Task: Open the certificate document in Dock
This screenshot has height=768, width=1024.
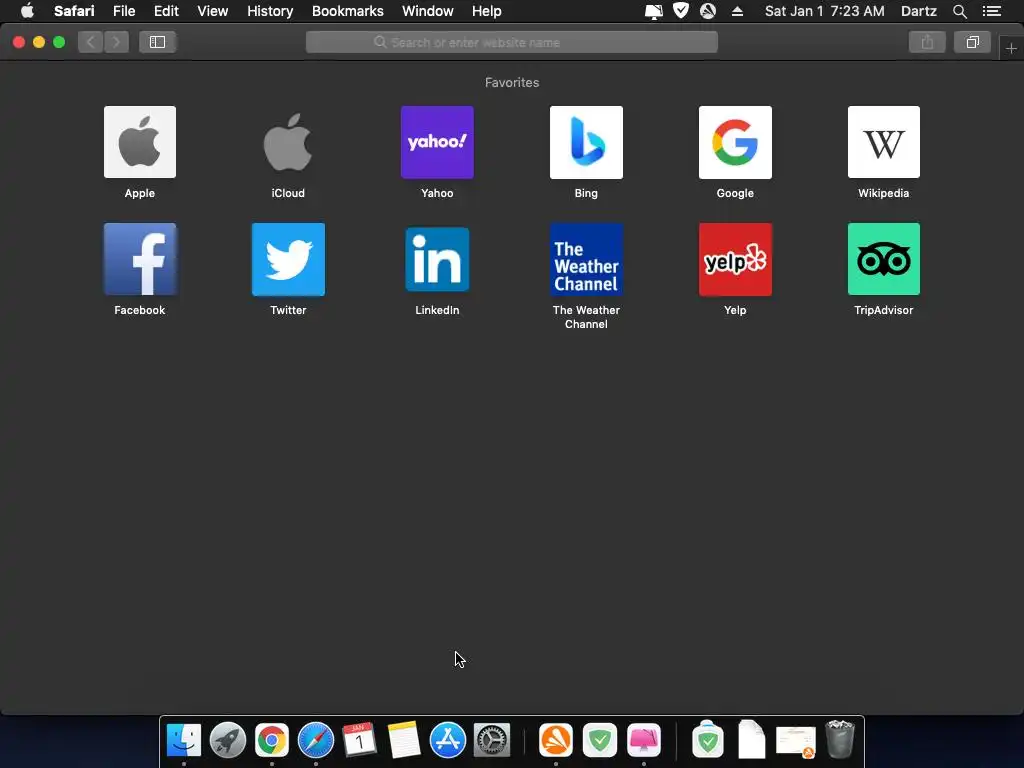Action: click(795, 742)
